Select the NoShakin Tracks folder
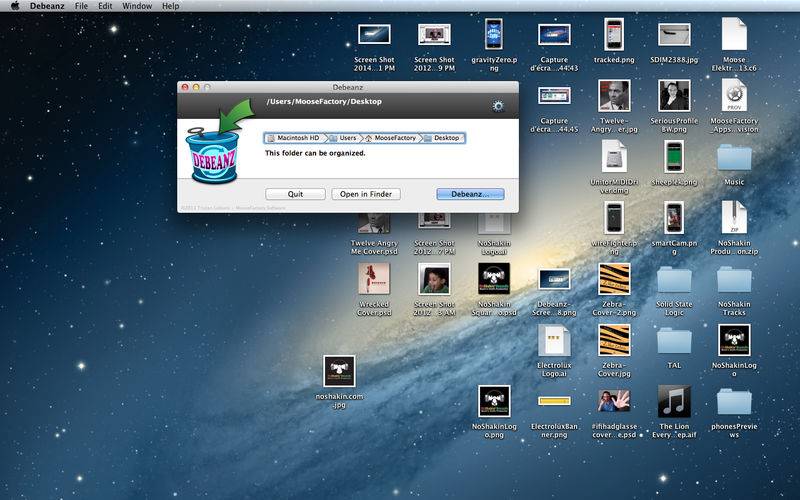 (734, 280)
